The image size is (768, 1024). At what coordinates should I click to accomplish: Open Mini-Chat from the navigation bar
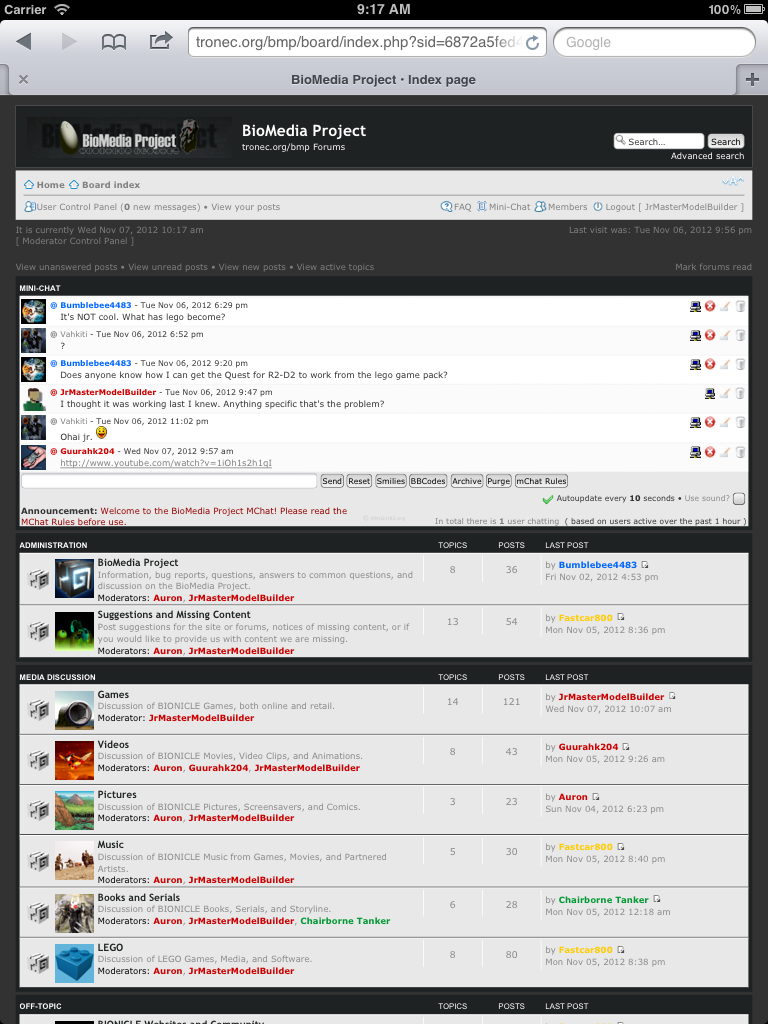(504, 207)
